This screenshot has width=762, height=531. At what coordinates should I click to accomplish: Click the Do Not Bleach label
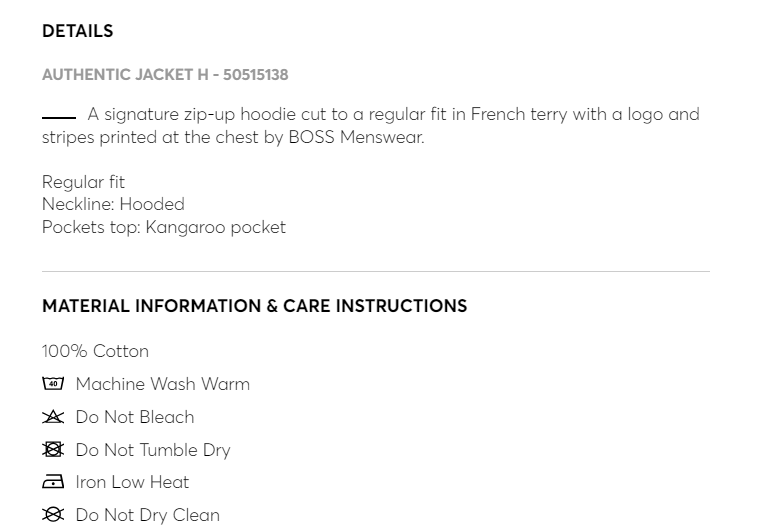(x=135, y=417)
